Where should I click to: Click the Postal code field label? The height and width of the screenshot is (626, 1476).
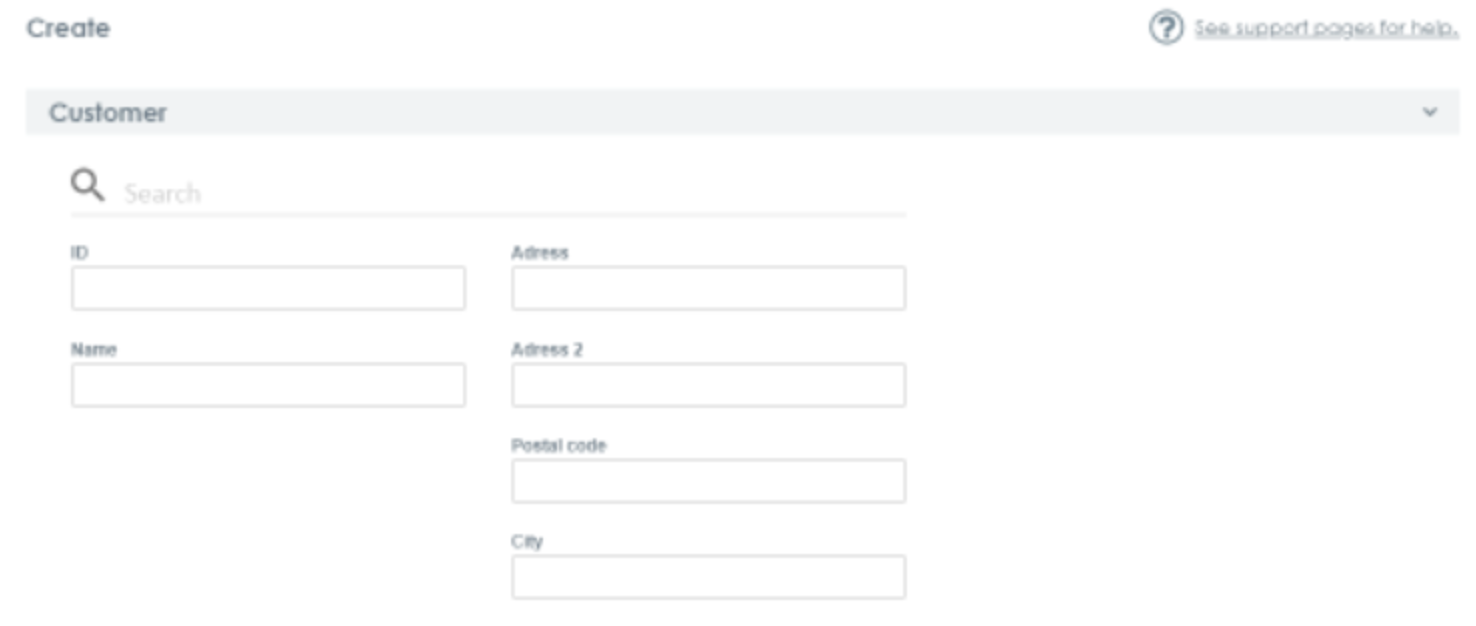pyautogui.click(x=559, y=446)
